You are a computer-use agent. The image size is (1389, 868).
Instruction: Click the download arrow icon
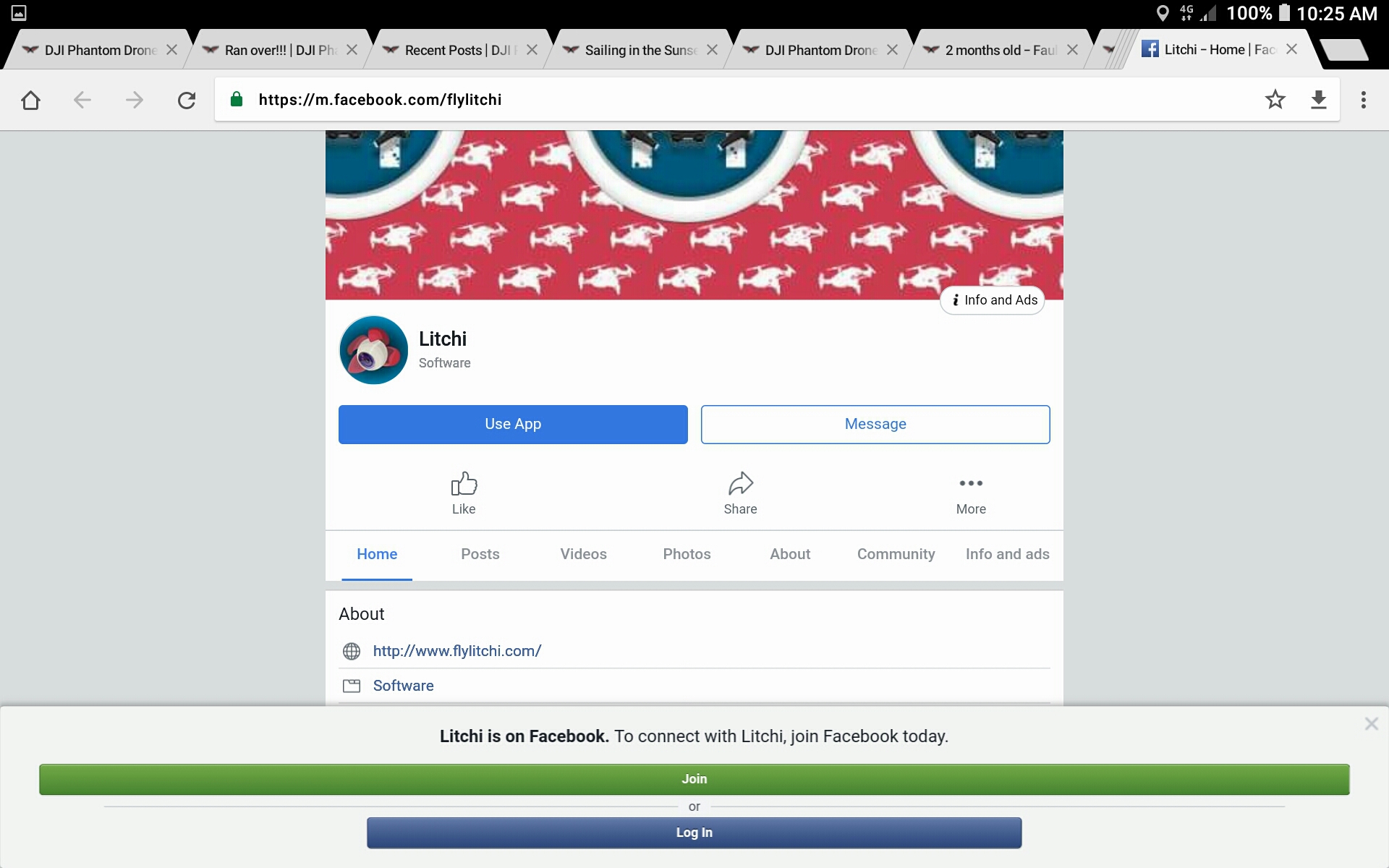pyautogui.click(x=1319, y=100)
